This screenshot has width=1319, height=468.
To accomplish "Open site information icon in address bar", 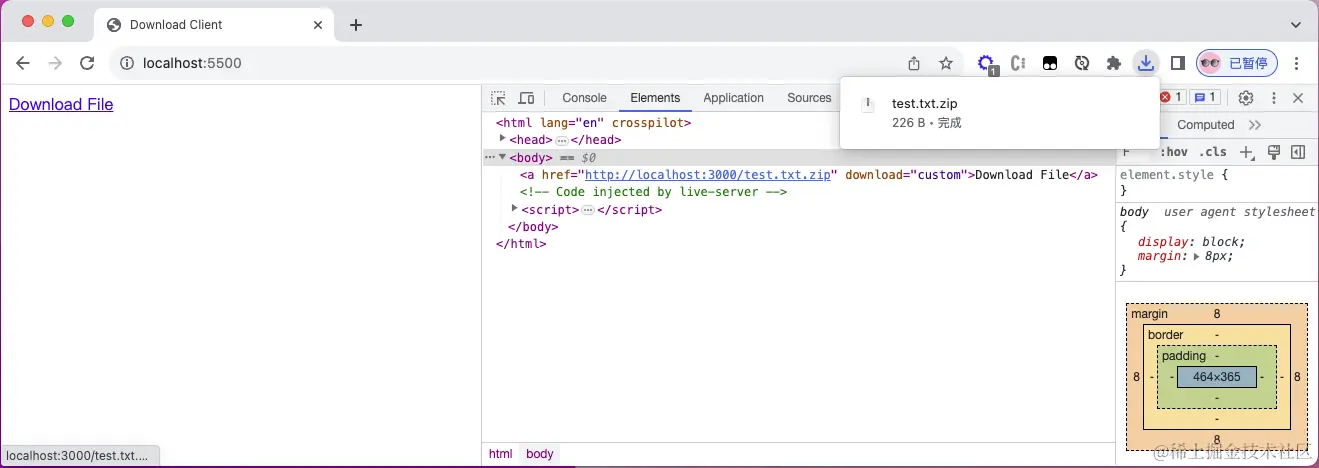I will pyautogui.click(x=127, y=63).
